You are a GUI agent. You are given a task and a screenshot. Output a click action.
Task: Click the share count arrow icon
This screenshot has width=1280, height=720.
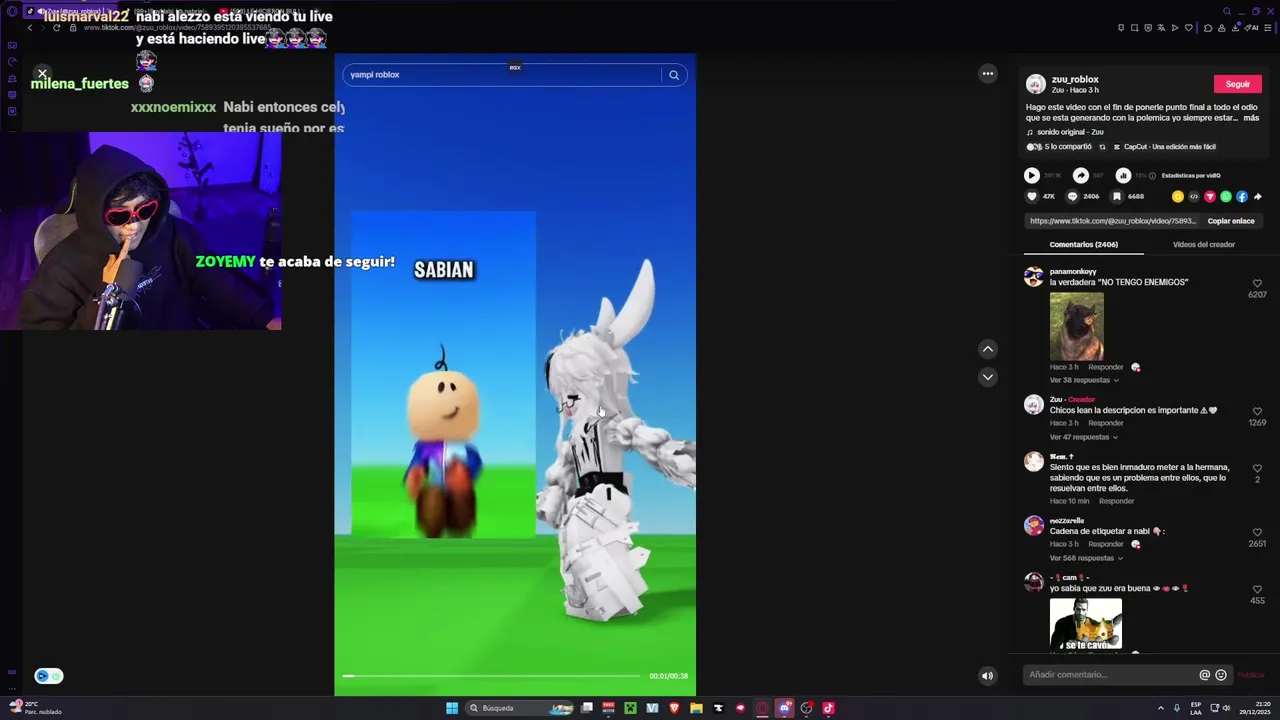(1081, 176)
